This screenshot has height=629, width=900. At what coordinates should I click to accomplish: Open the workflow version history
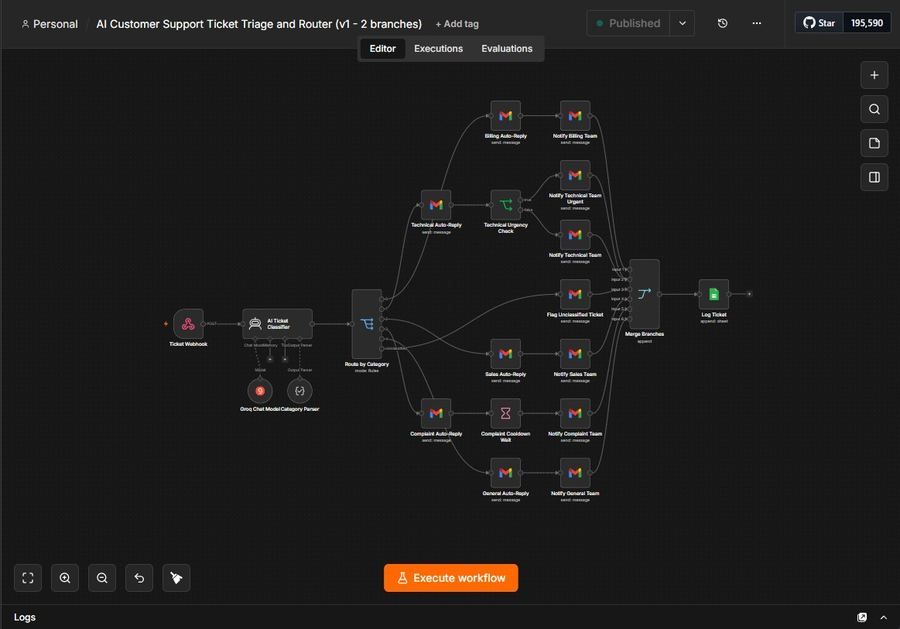tap(723, 24)
